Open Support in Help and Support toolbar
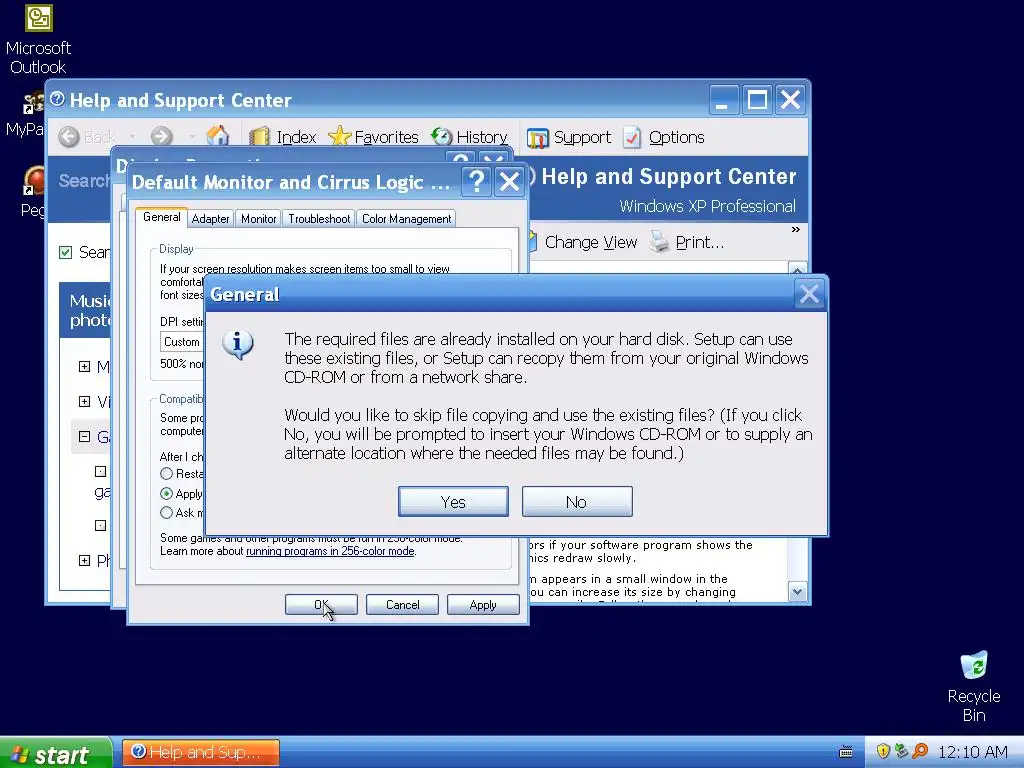Screen dimensions: 1024x768 pos(569,137)
